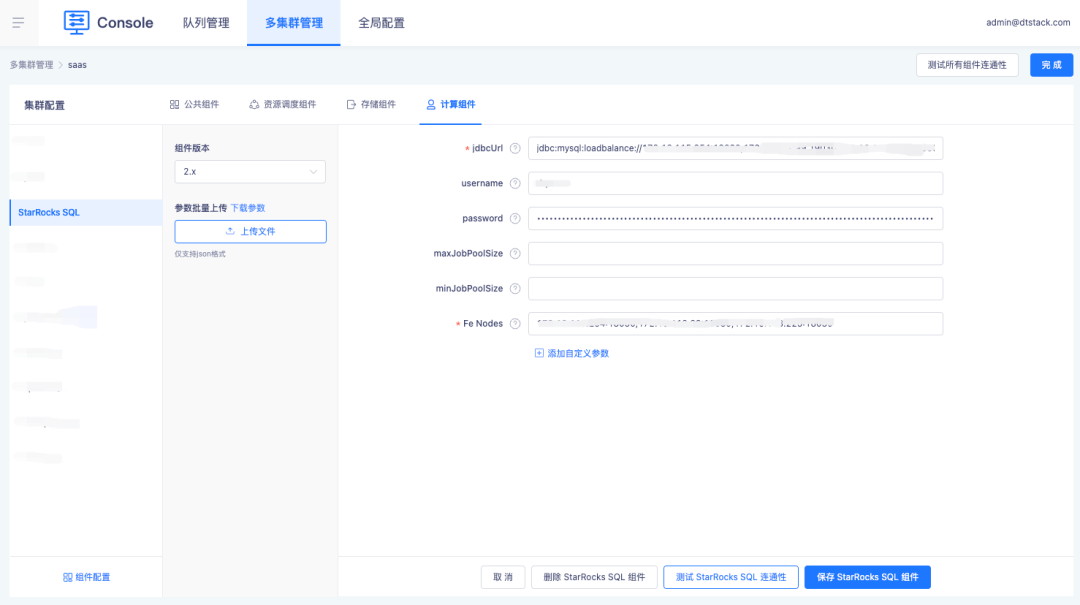This screenshot has height=605, width=1080.
Task: Click 添加自定义参数 link
Action: [x=572, y=353]
